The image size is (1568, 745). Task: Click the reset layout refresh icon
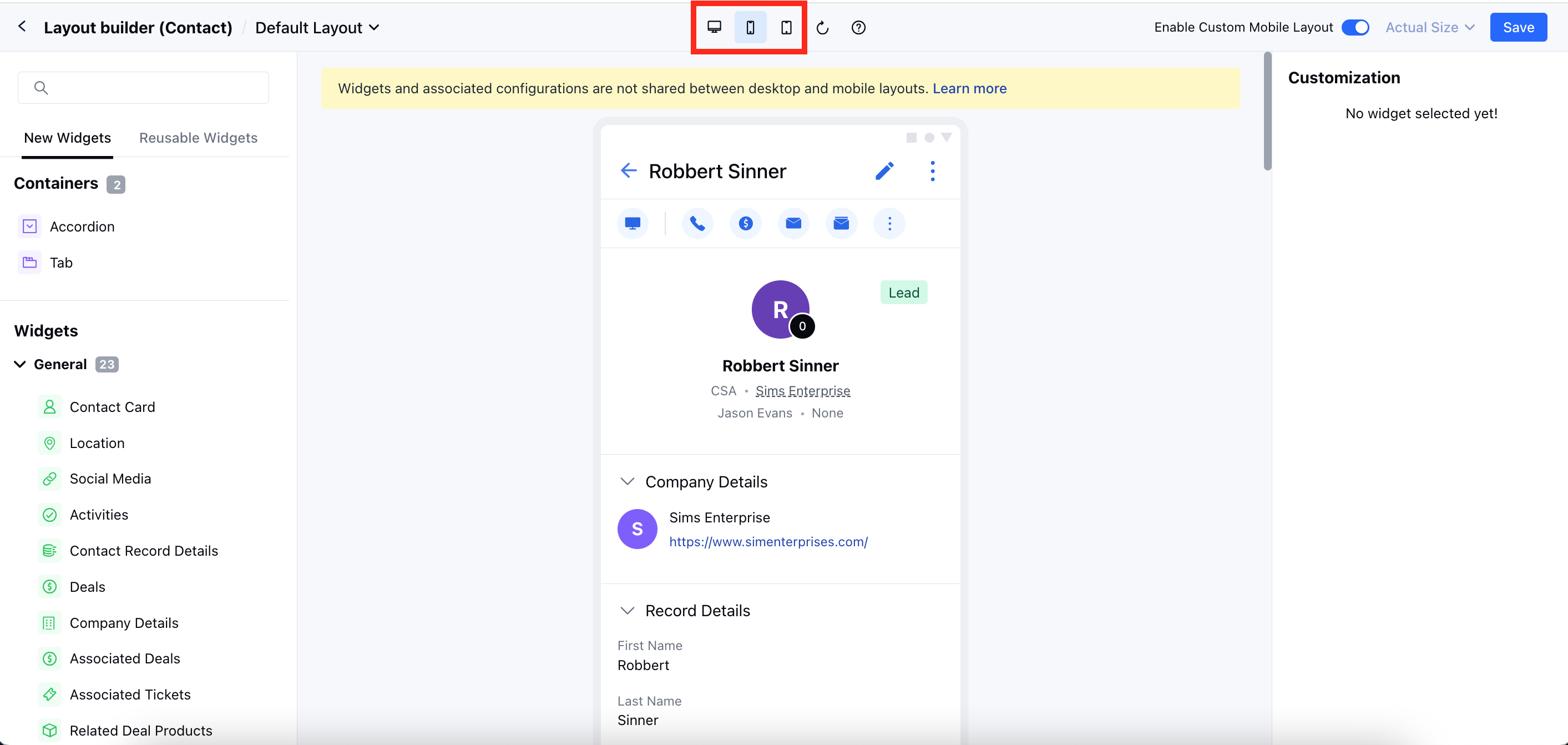coord(822,27)
